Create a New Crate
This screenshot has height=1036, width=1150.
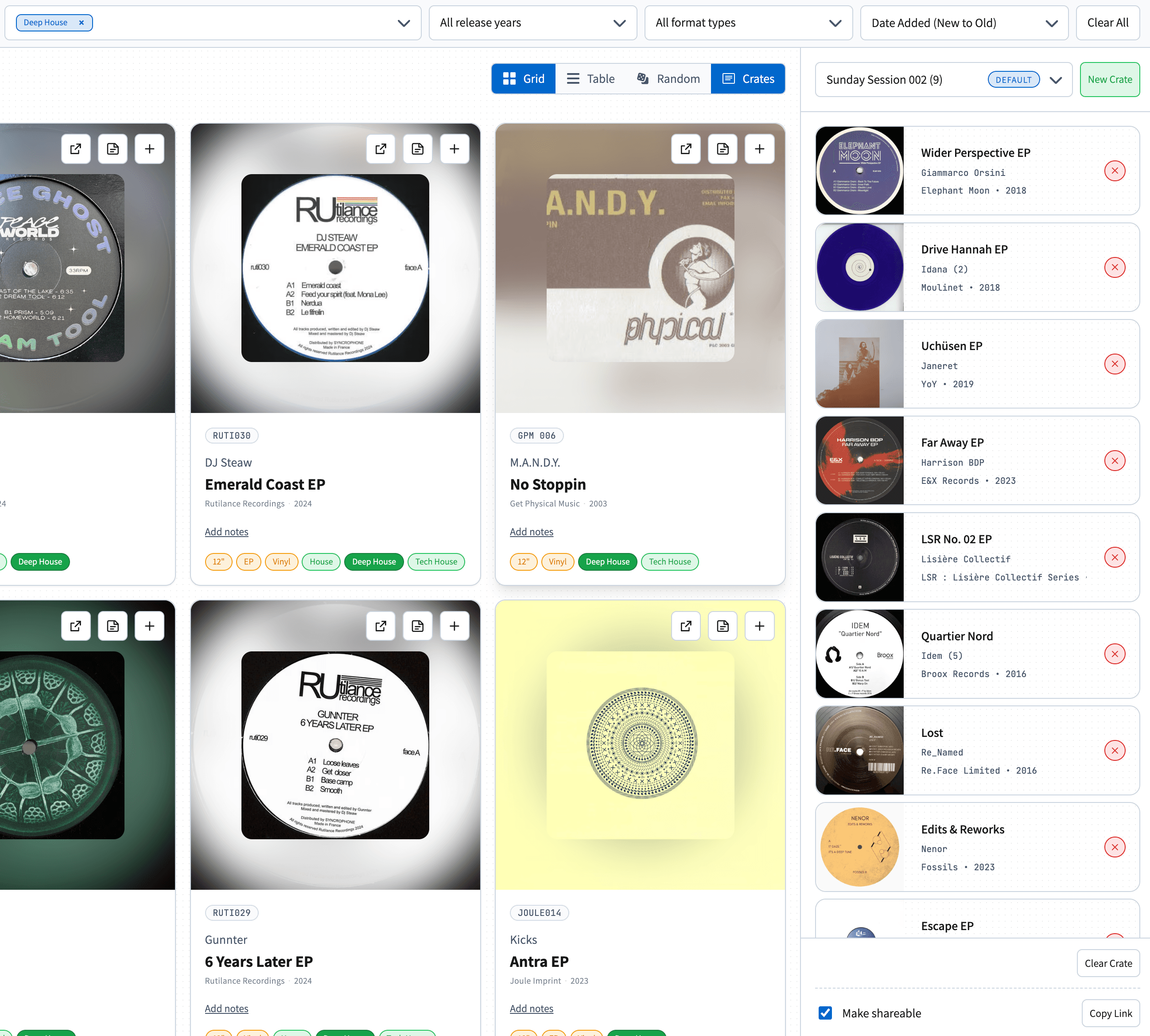pyautogui.click(x=1110, y=80)
